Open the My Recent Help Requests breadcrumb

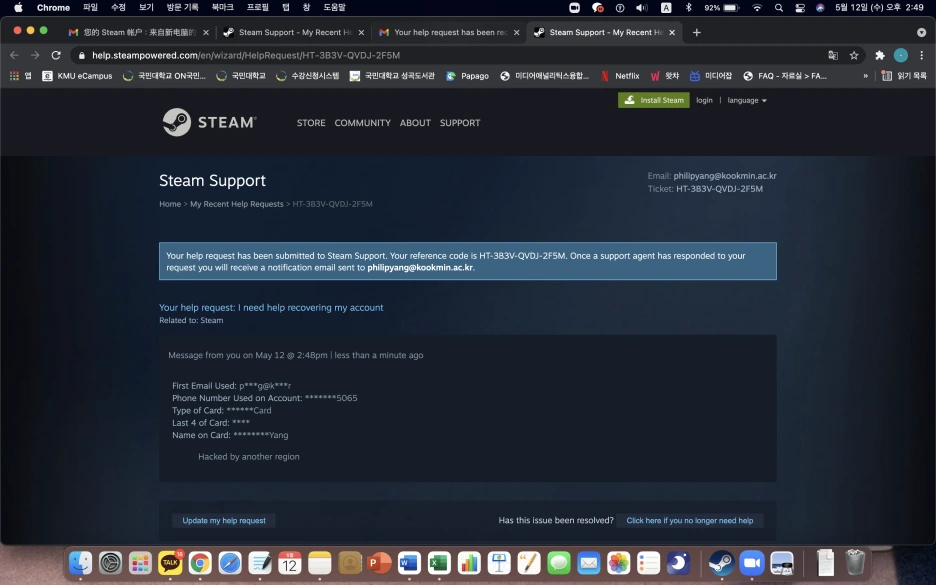point(236,204)
